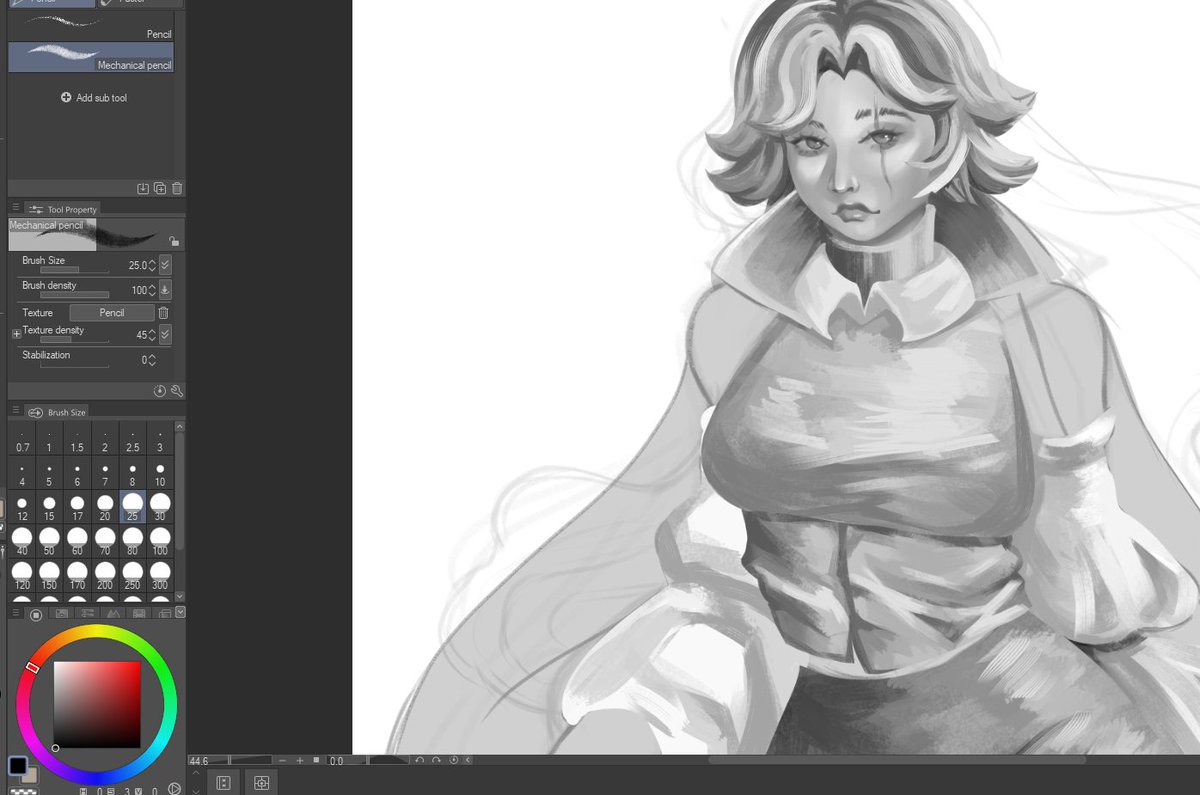Select brush size preset 100
This screenshot has width=1200, height=795.
tap(160, 542)
